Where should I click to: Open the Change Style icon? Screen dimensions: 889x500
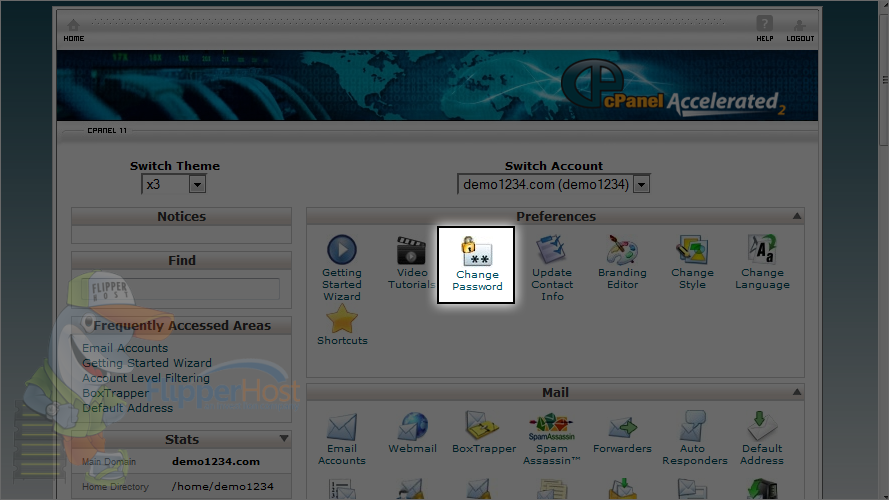tap(692, 250)
